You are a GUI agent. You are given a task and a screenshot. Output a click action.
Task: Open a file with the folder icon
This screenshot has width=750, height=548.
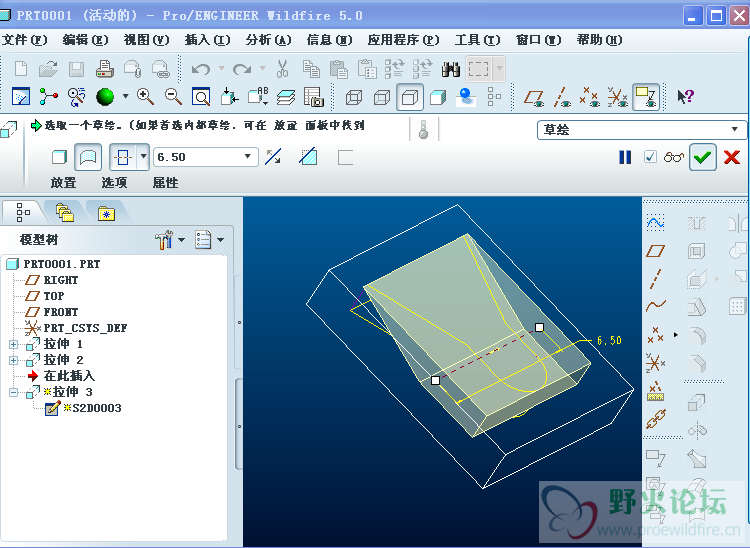tap(48, 69)
